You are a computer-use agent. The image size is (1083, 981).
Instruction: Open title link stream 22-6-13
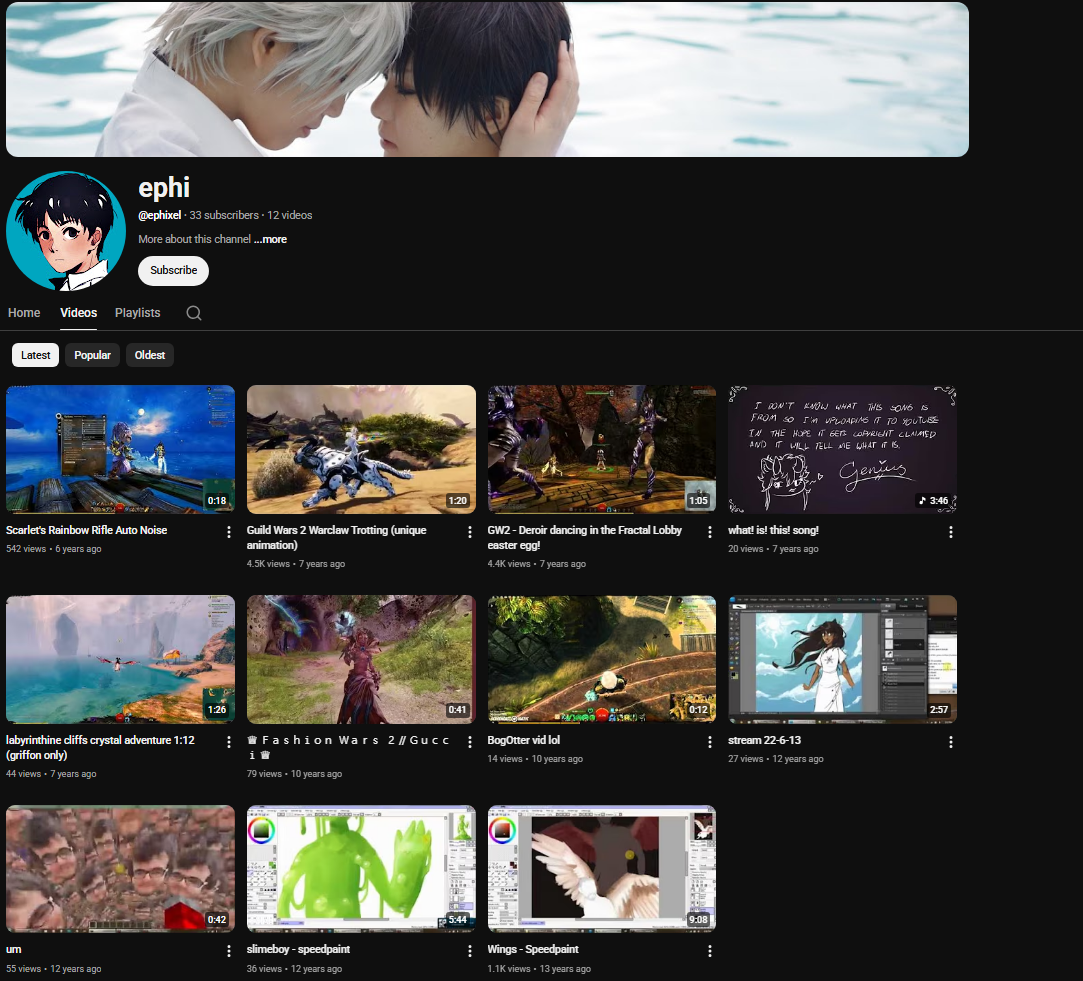tap(765, 740)
